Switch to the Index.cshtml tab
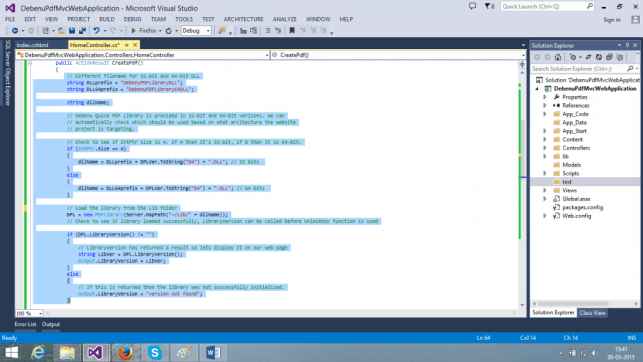 click(33, 45)
